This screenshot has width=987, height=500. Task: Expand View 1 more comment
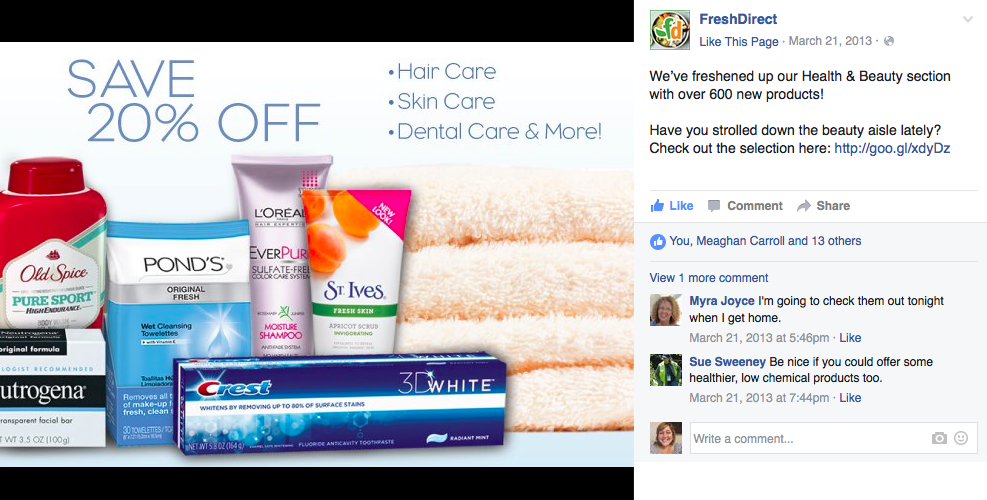pos(709,278)
